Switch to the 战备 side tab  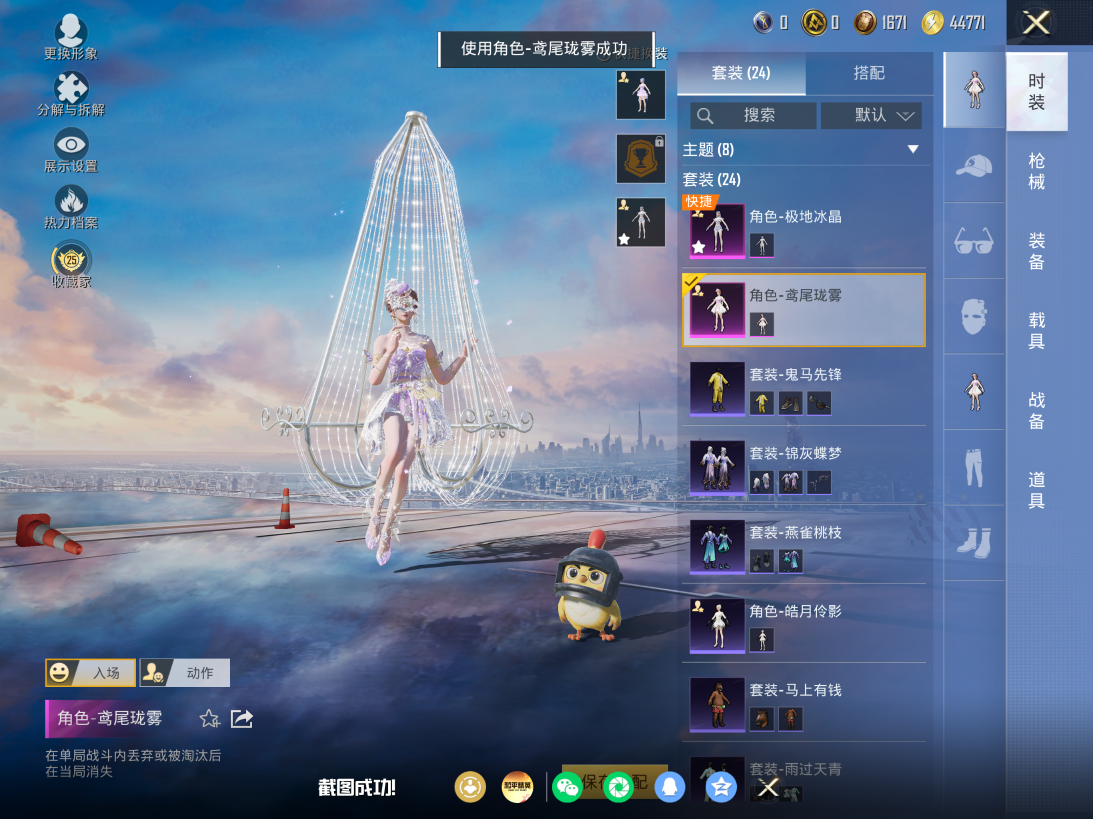click(x=1037, y=410)
